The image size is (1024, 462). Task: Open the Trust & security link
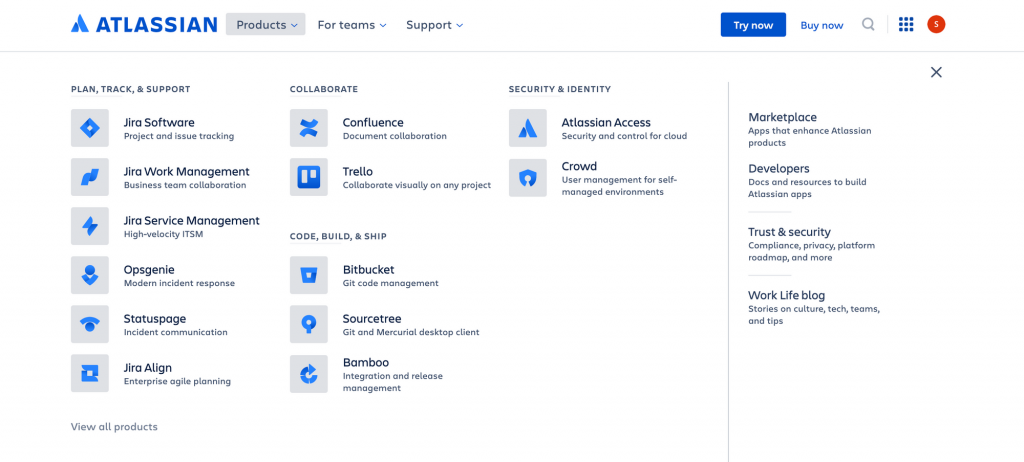[789, 232]
